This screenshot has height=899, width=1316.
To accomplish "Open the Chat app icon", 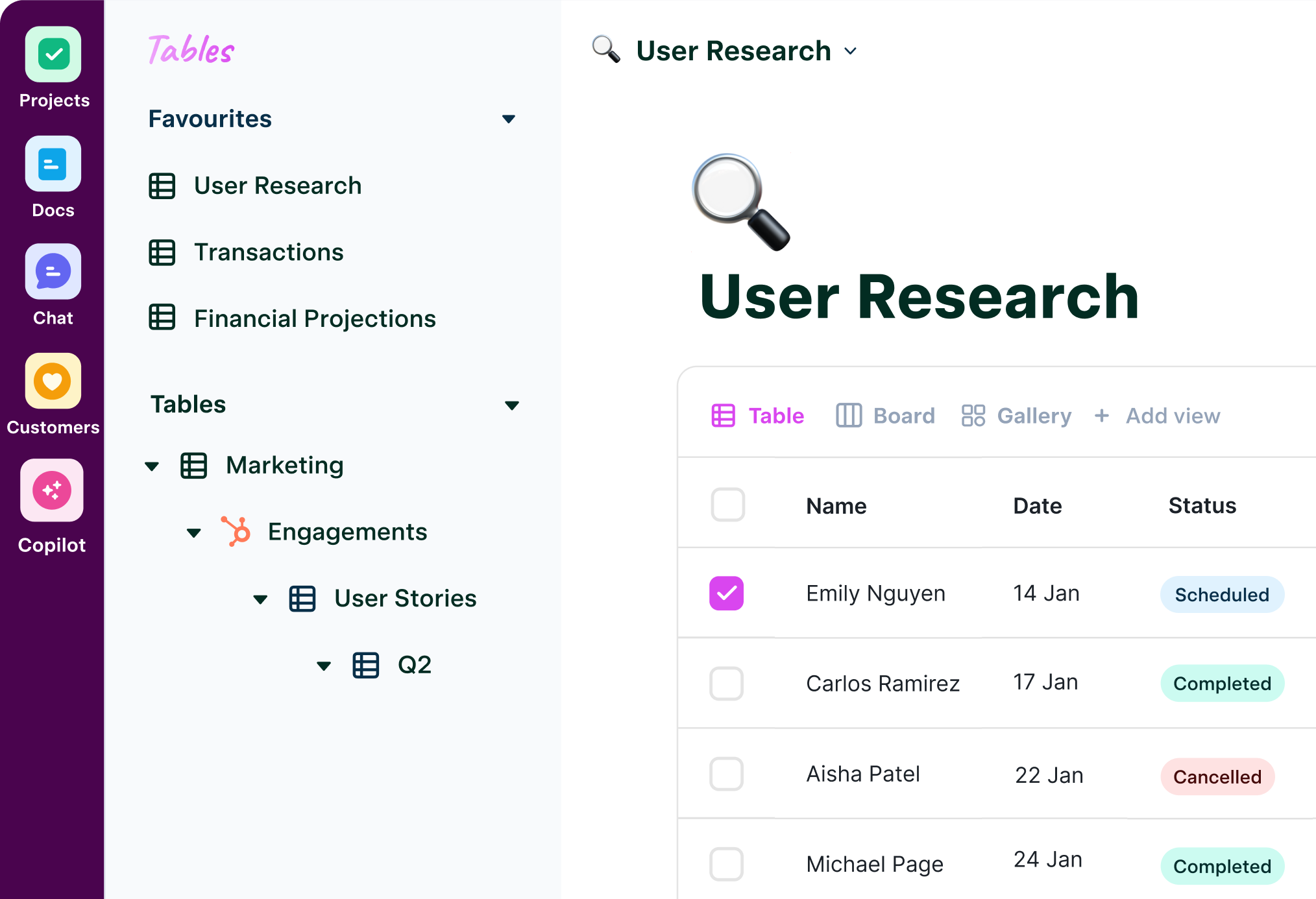I will point(53,272).
